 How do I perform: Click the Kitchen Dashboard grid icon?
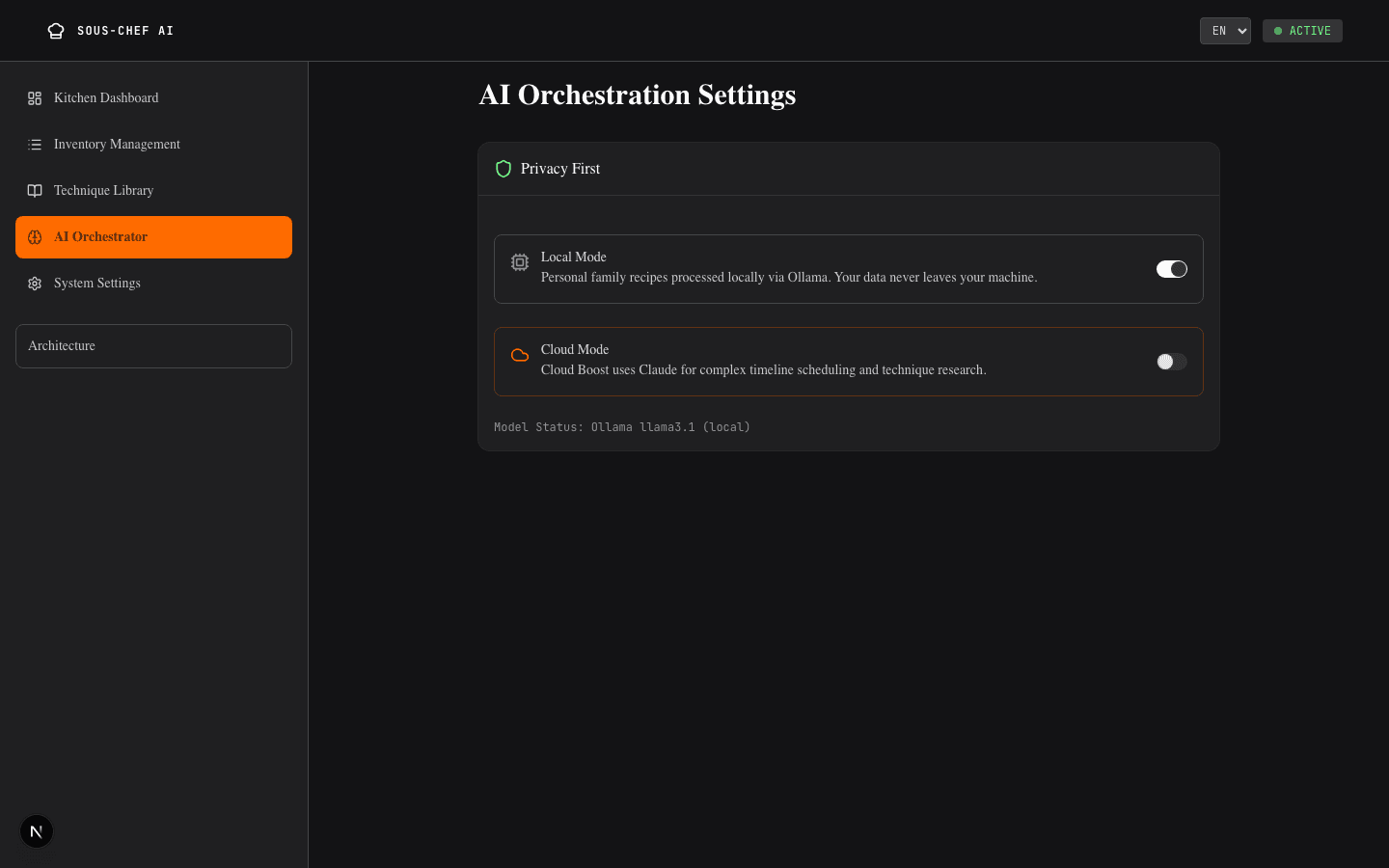(x=35, y=98)
